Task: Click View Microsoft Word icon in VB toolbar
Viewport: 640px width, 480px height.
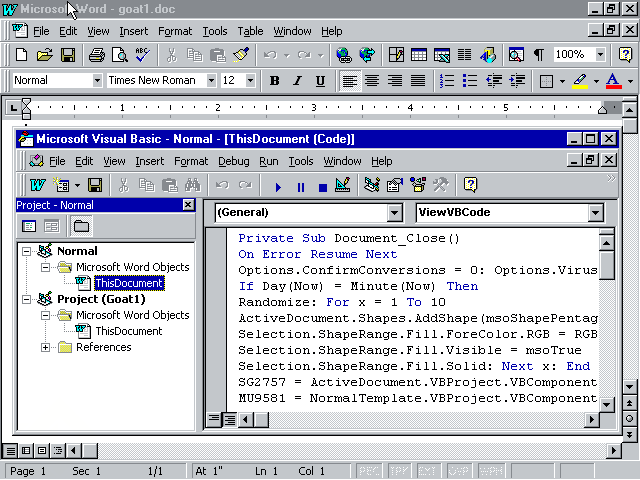Action: click(x=38, y=185)
